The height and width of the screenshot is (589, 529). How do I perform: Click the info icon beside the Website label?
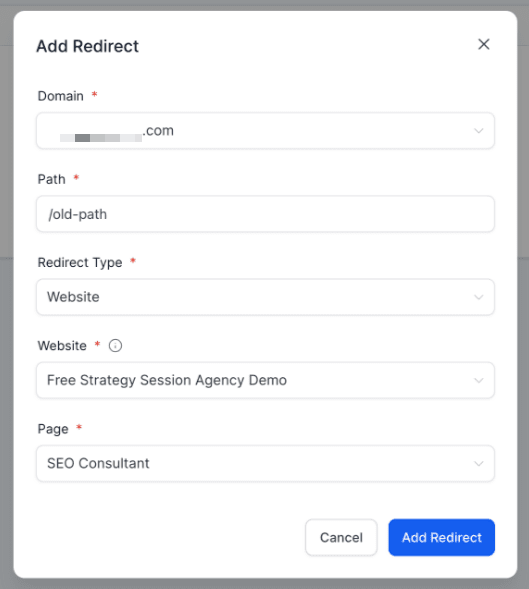point(115,346)
